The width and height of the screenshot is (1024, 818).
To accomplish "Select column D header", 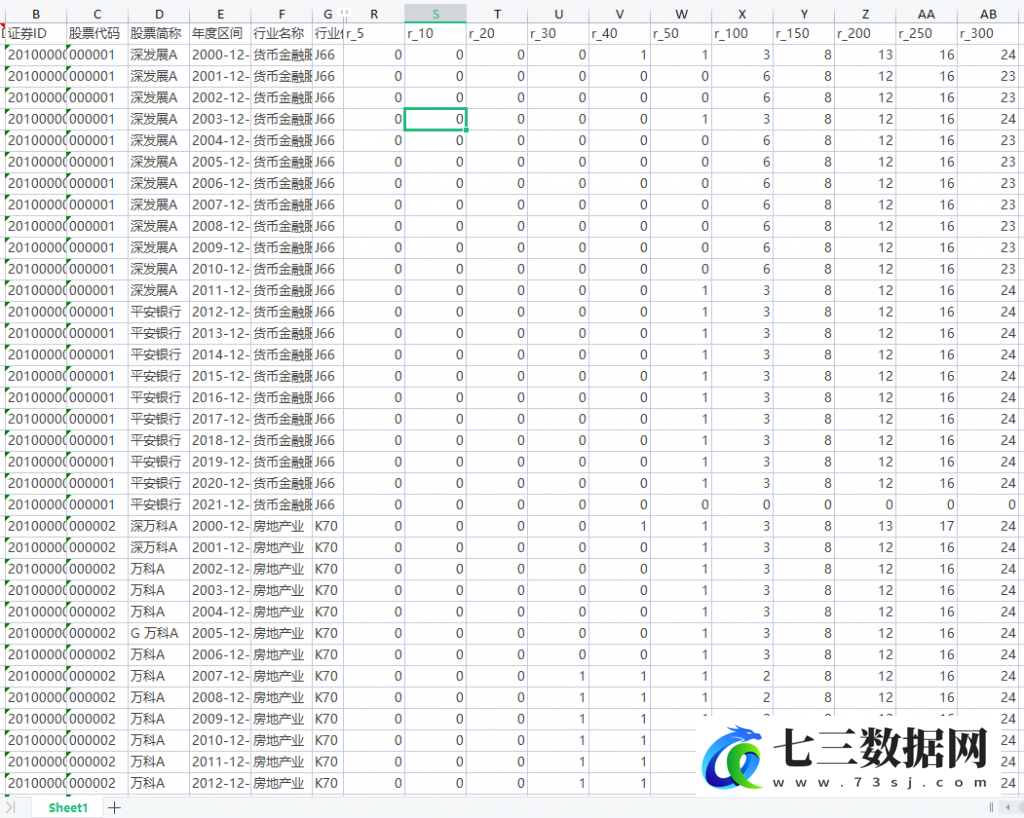I will pos(159,14).
